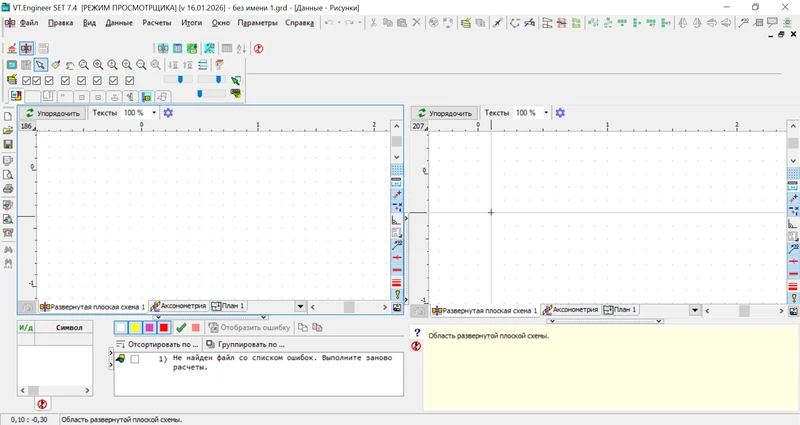Click the gear icon in left pane toolbar
800x425 pixels.
tap(168, 113)
